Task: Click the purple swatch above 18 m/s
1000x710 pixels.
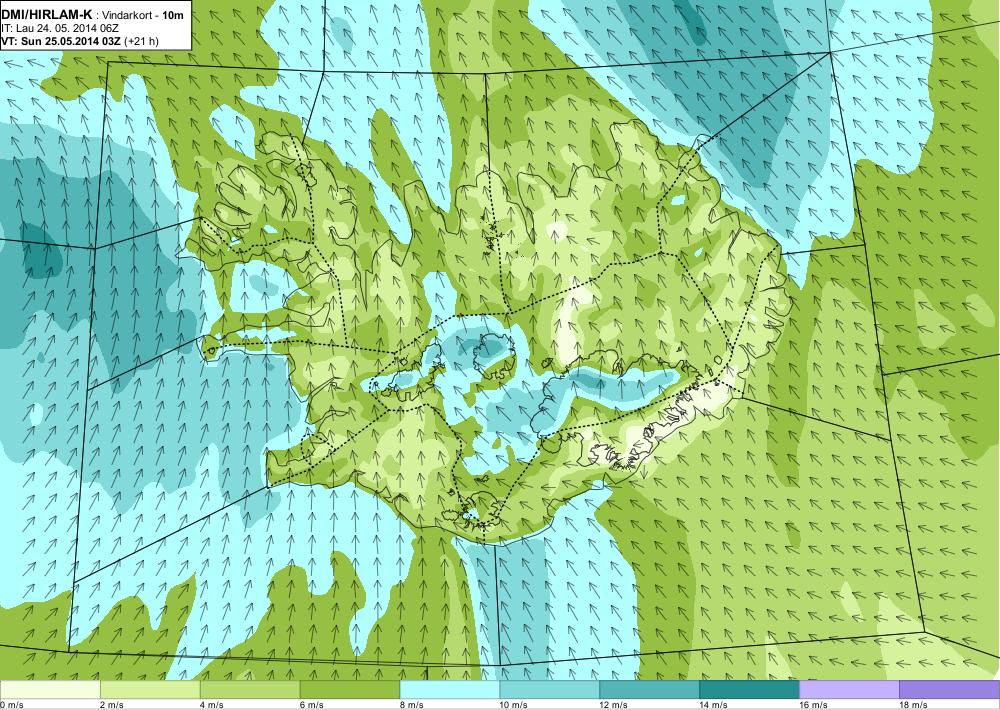Action: pyautogui.click(x=950, y=690)
